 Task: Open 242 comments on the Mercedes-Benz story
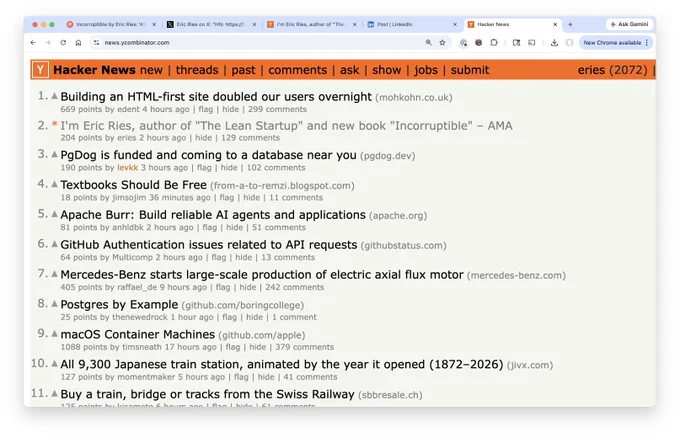294,288
